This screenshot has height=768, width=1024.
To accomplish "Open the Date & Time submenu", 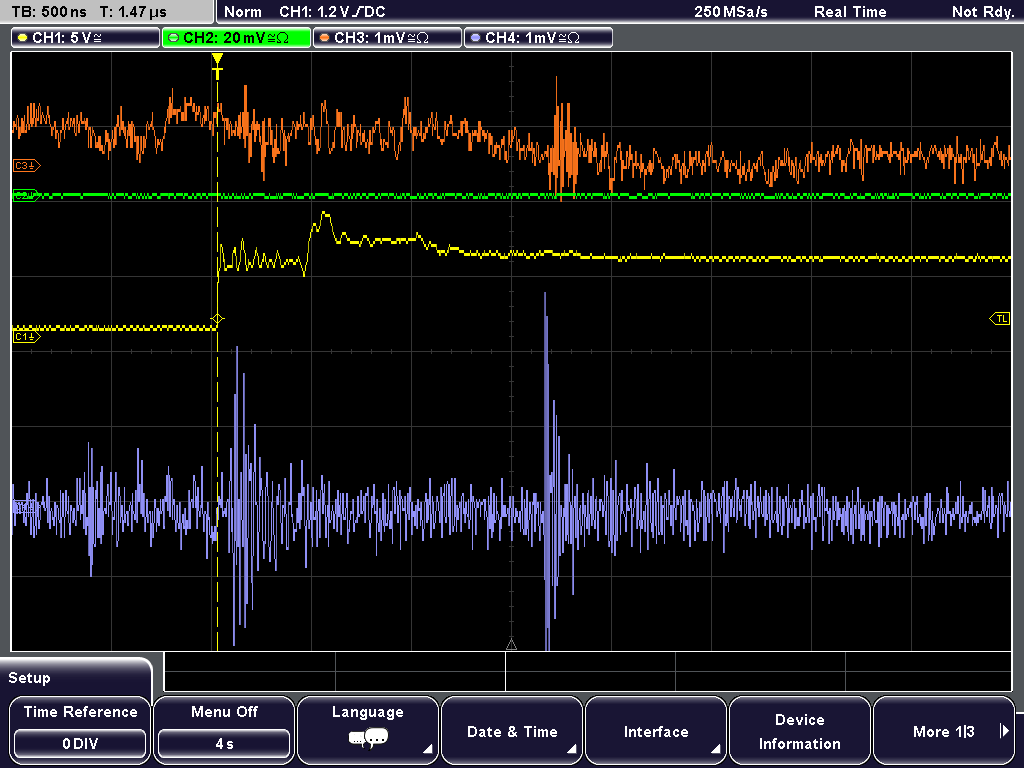I will click(512, 730).
